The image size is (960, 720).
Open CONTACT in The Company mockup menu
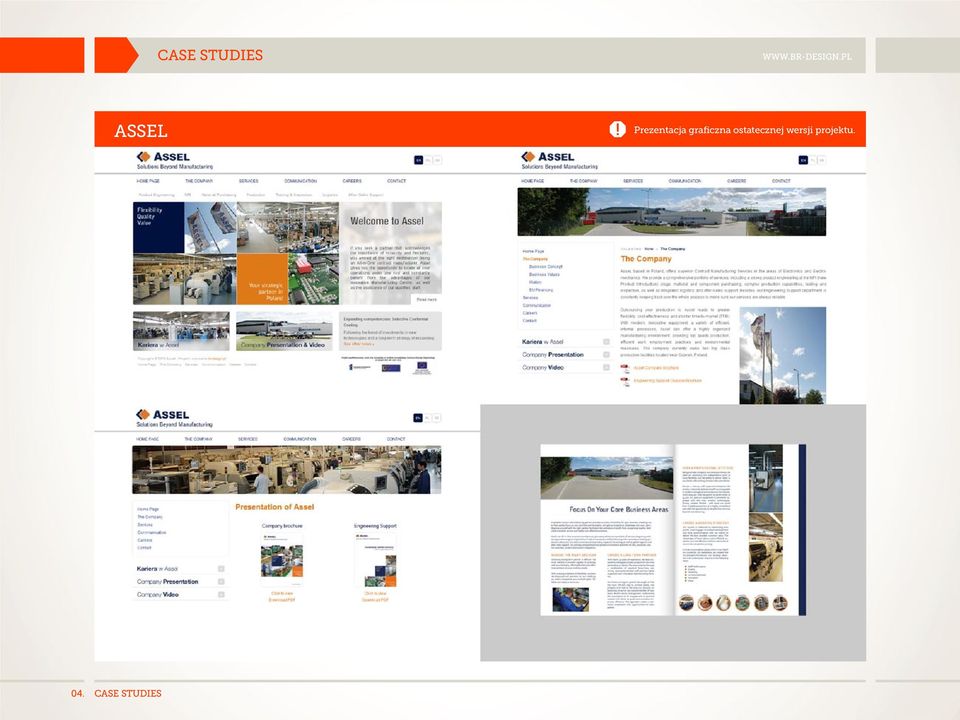[x=781, y=181]
